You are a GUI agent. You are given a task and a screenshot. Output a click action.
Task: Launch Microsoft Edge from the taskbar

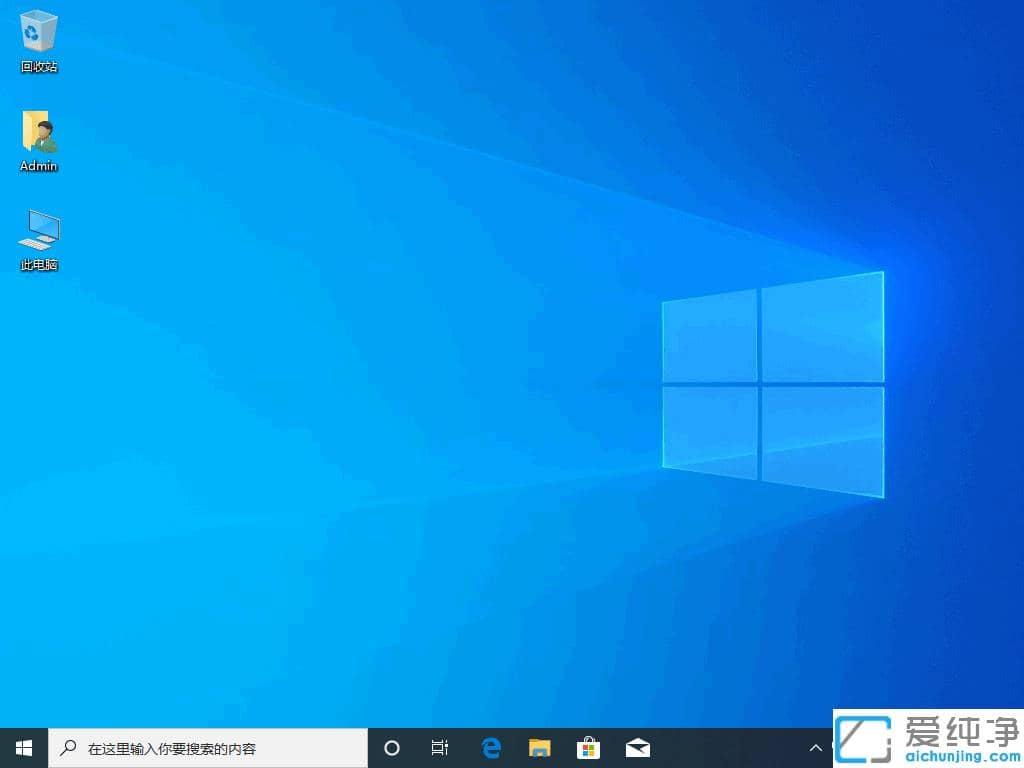coord(490,747)
